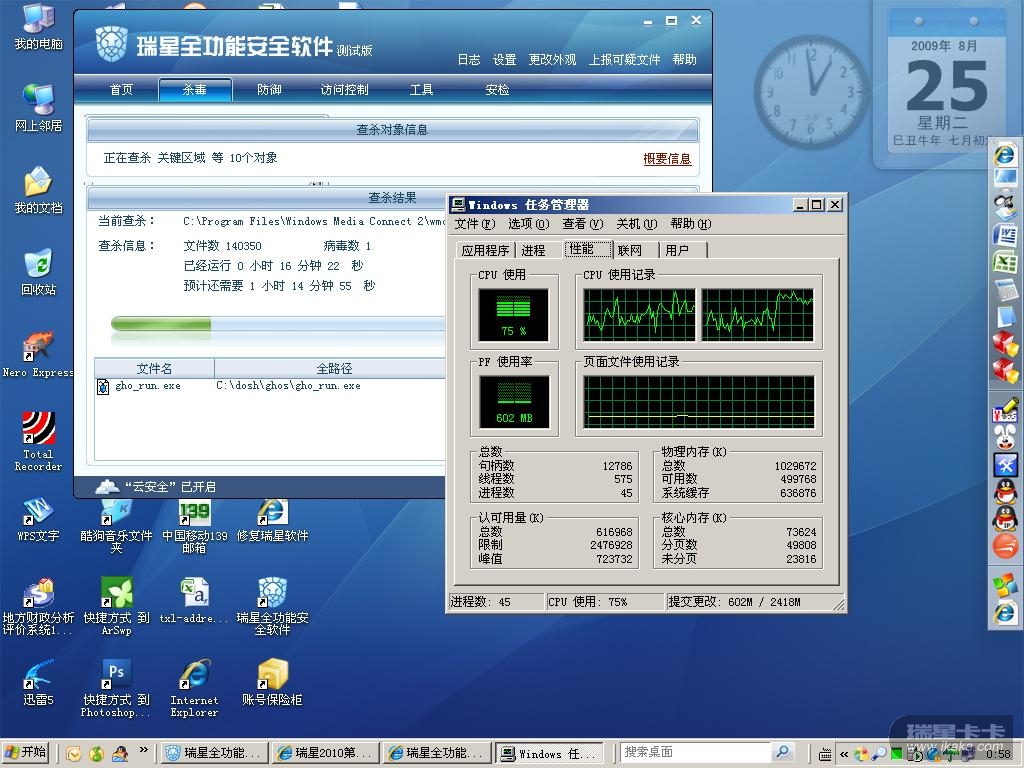Screen dimensions: 1024x768
Task: Expand the quick launch overflow chevron
Action: 143,750
